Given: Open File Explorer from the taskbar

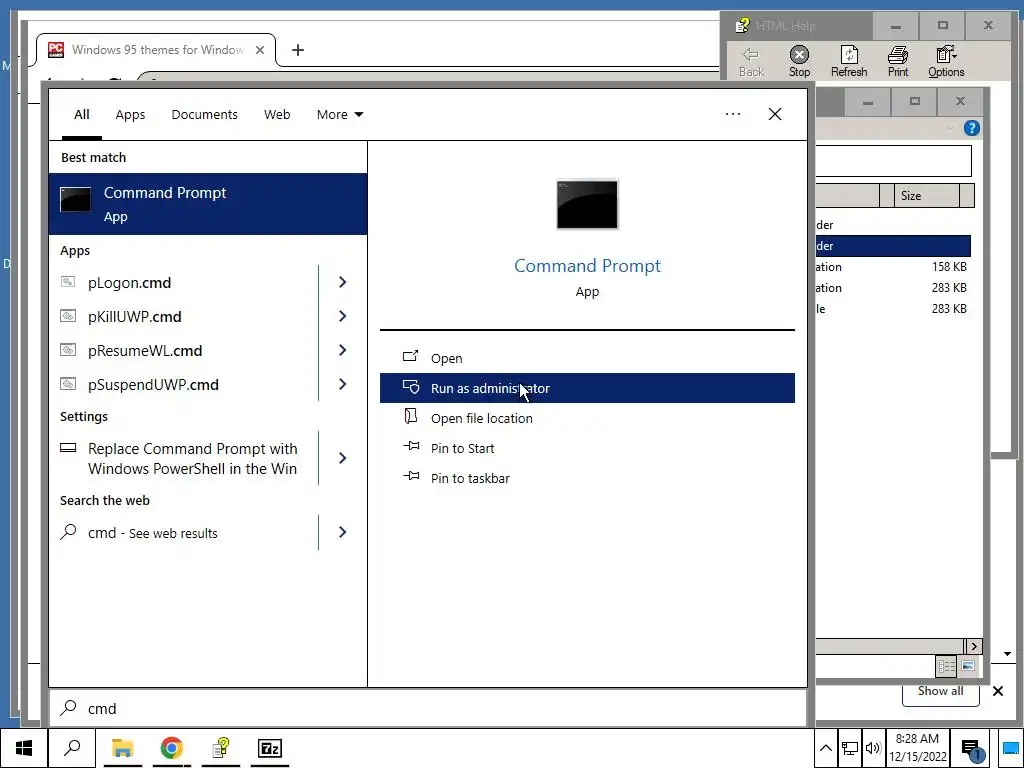Looking at the screenshot, I should click(122, 748).
